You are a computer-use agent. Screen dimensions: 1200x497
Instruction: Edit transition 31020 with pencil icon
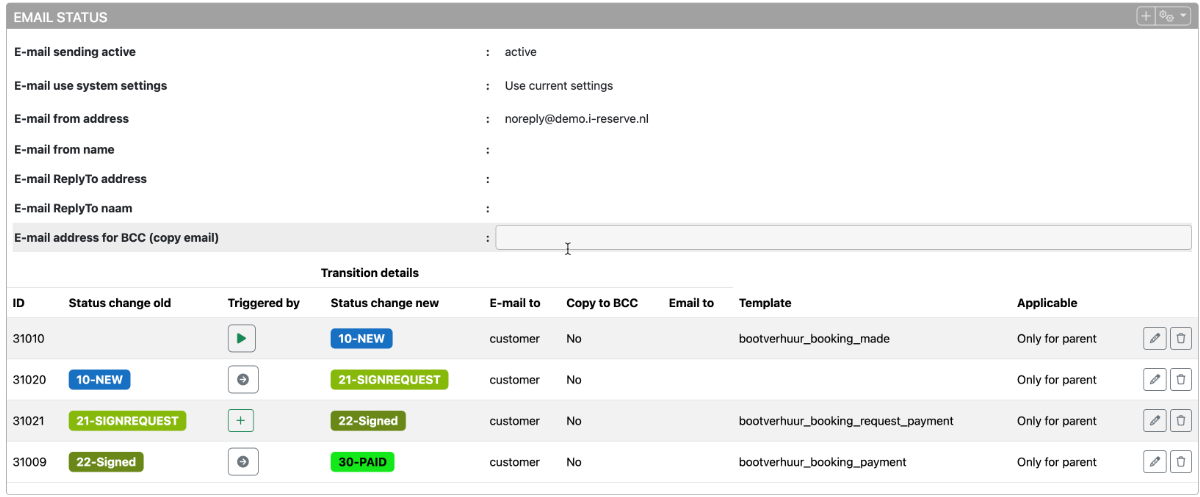click(1154, 380)
